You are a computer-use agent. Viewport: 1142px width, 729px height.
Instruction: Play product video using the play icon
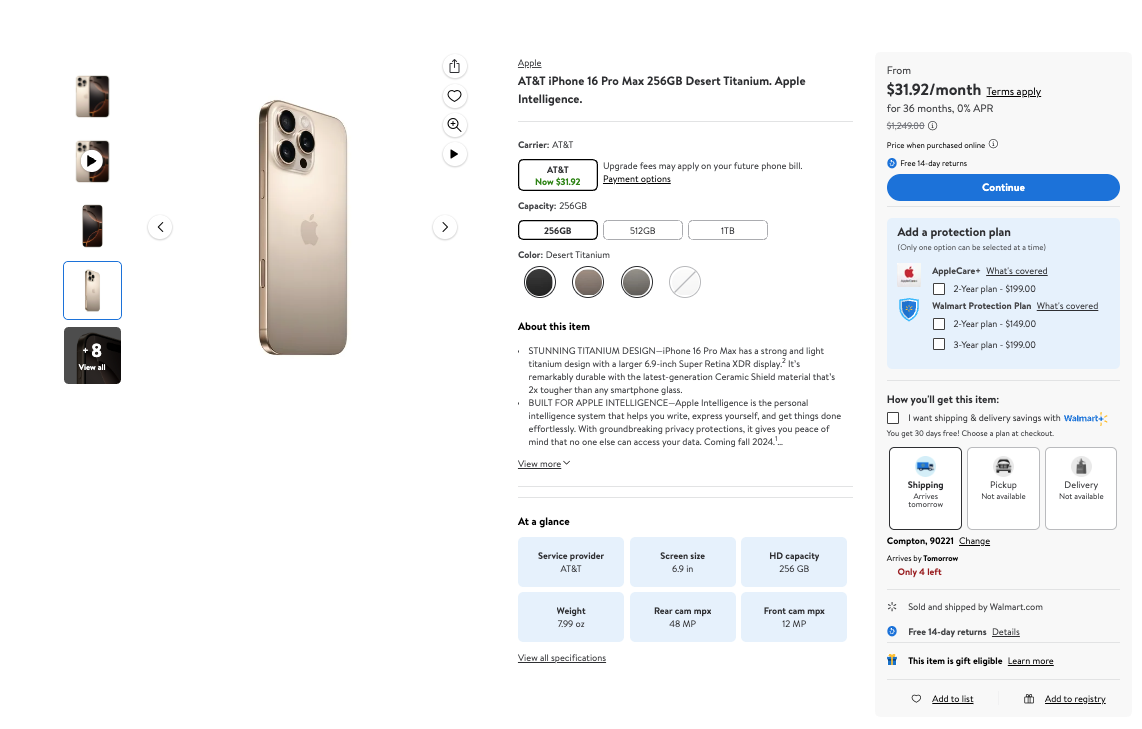click(x=455, y=154)
